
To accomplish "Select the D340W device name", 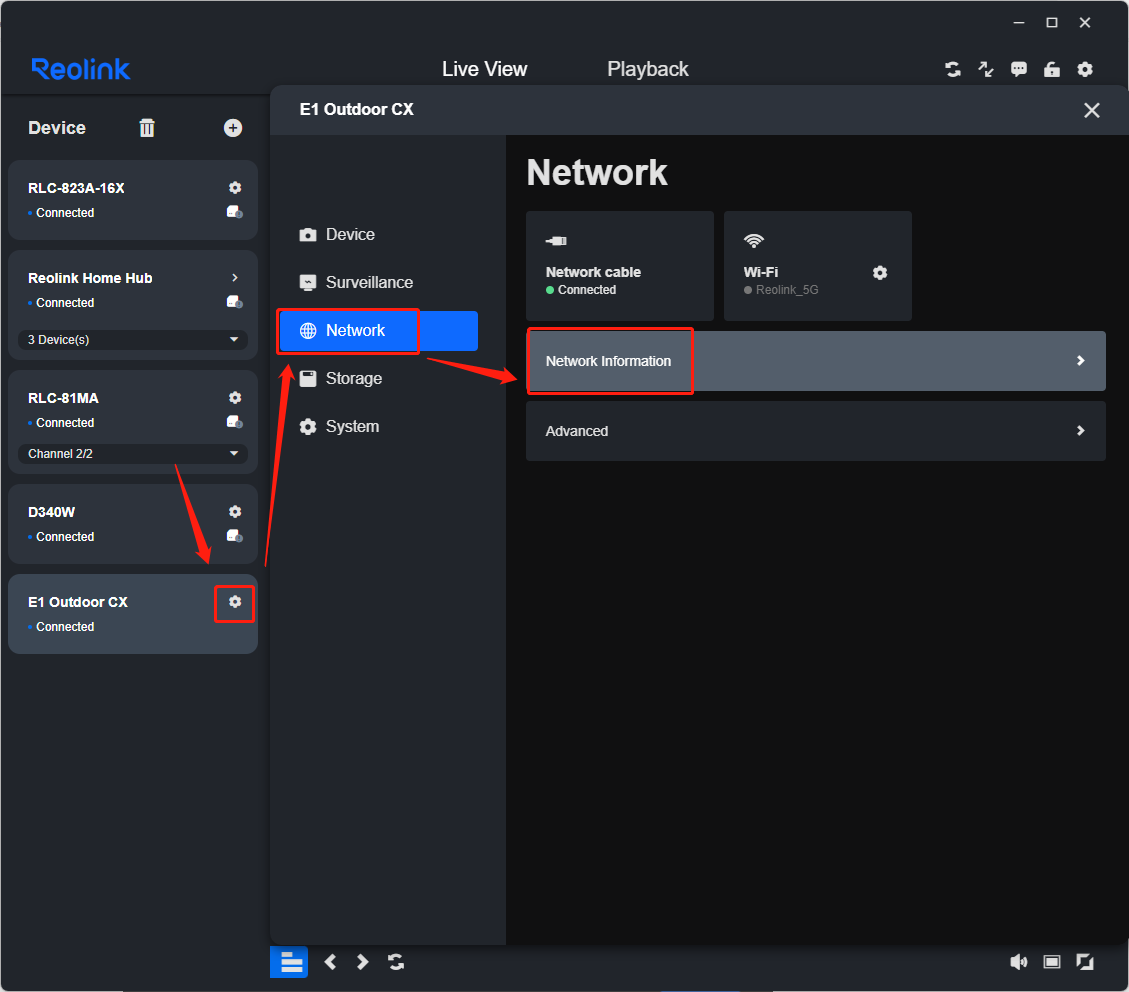I will (51, 512).
